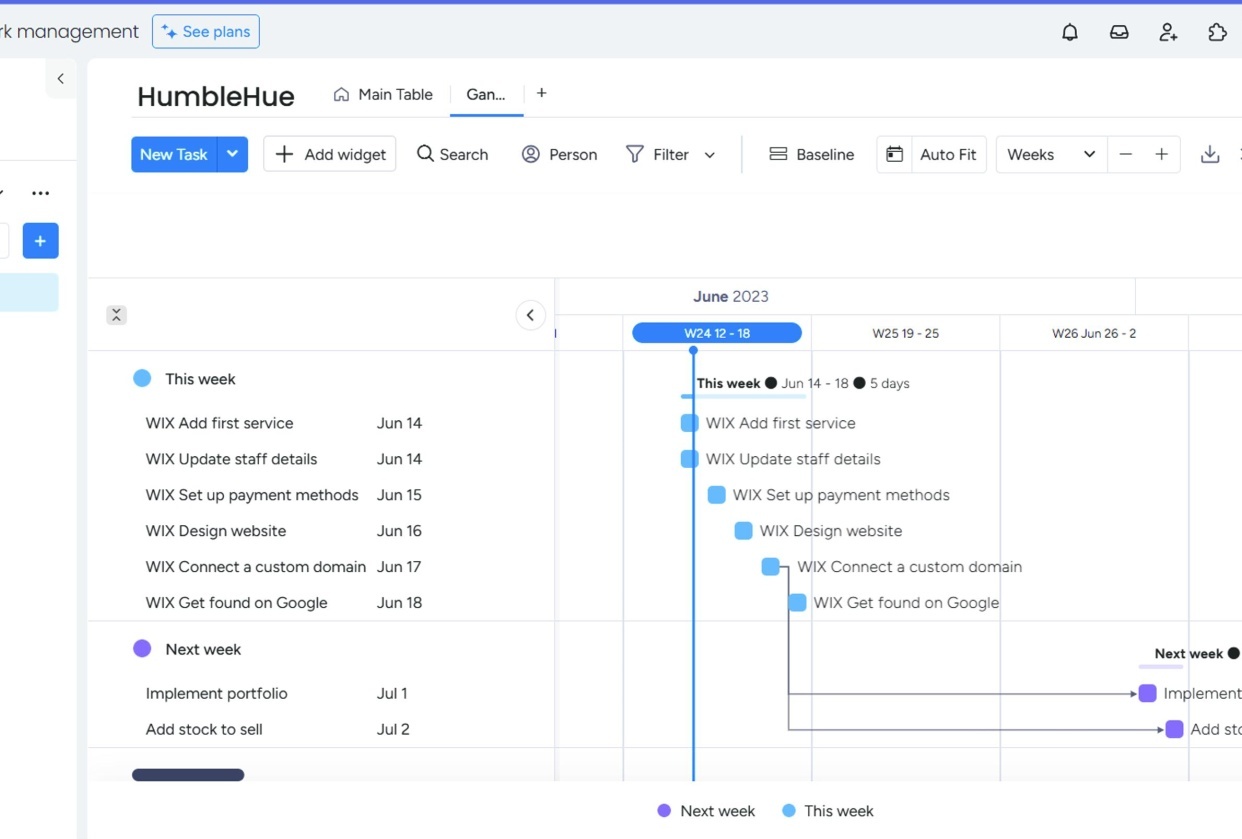
Task: Open WIX Update staff details row
Action: click(x=231, y=459)
